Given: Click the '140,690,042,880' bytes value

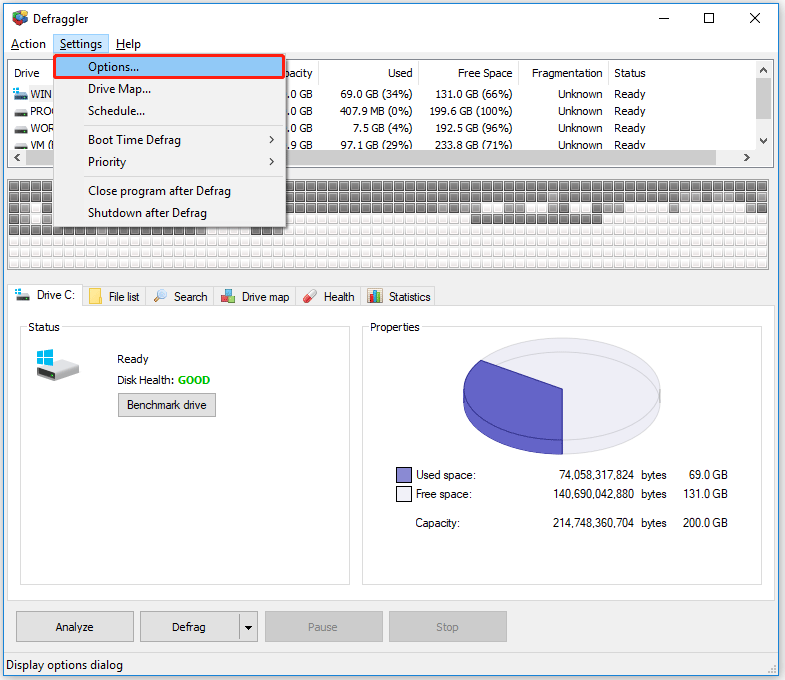Looking at the screenshot, I should point(593,494).
